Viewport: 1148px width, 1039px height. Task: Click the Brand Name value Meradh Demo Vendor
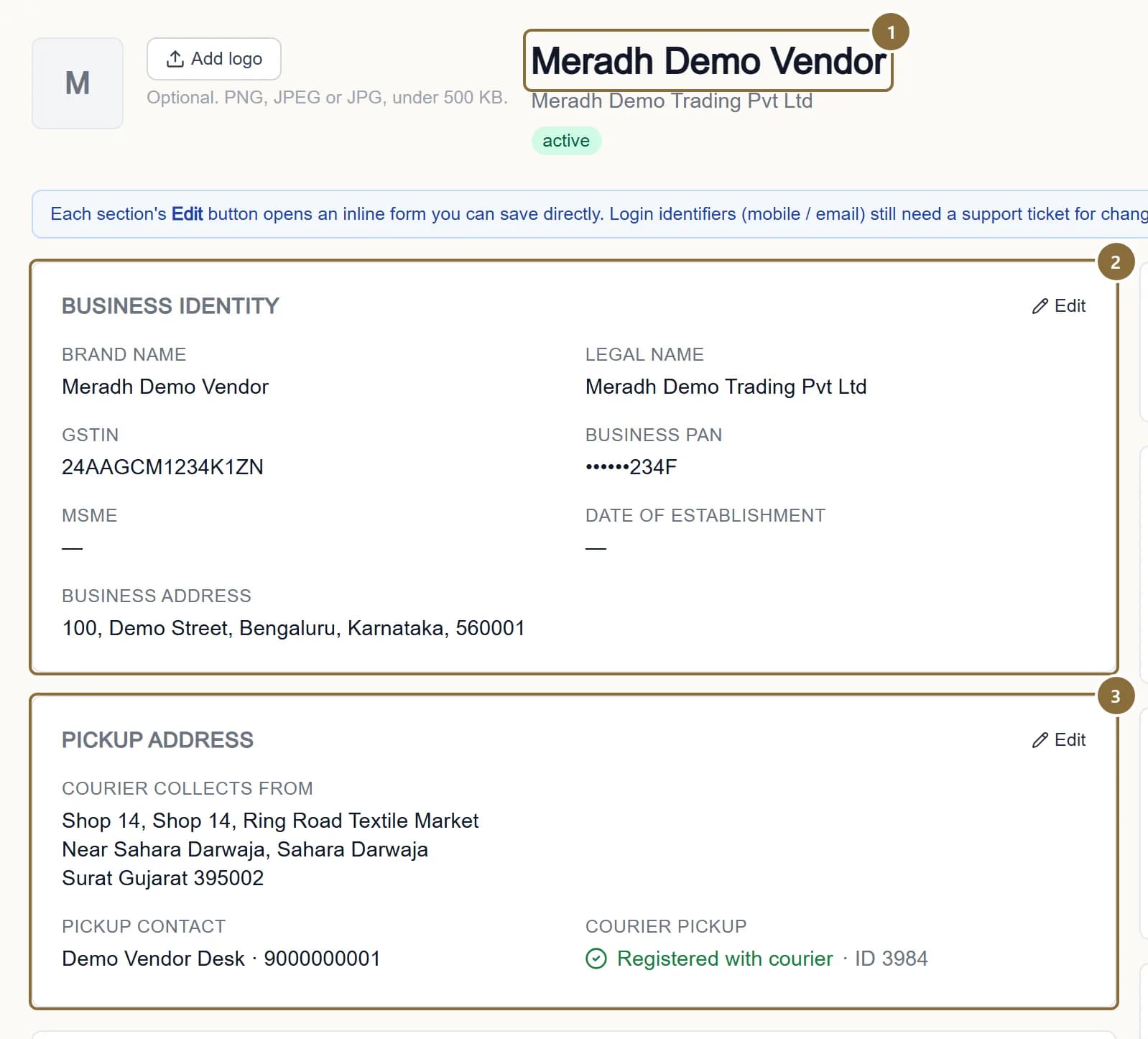coord(165,387)
